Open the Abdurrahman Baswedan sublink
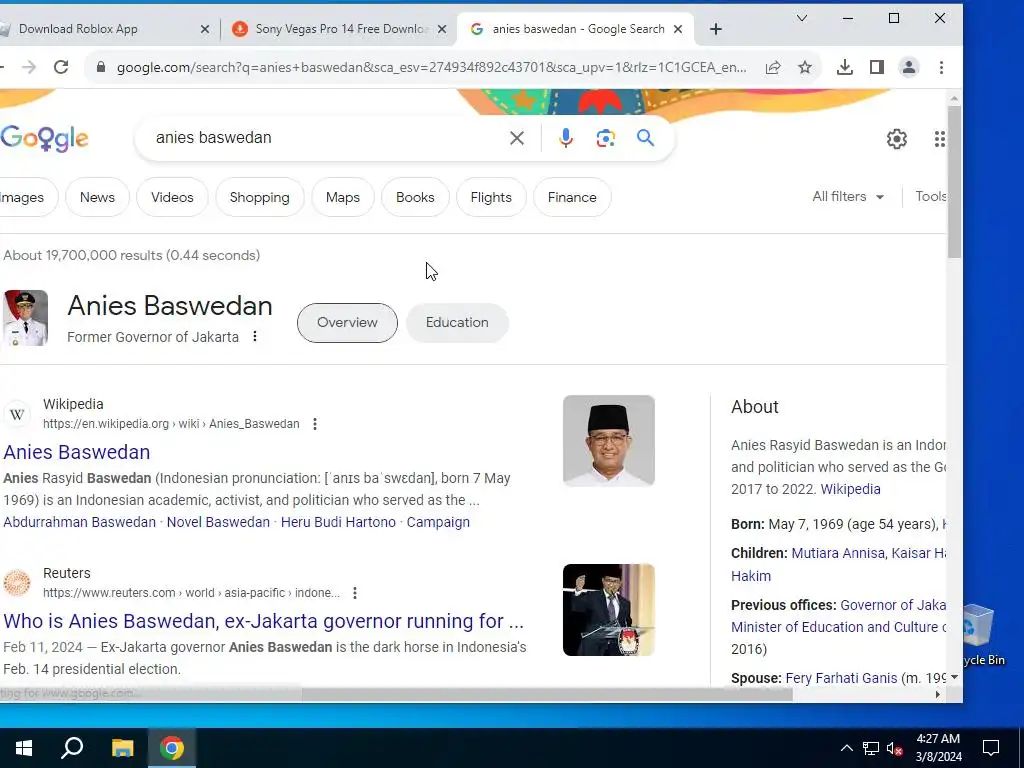 coord(80,522)
